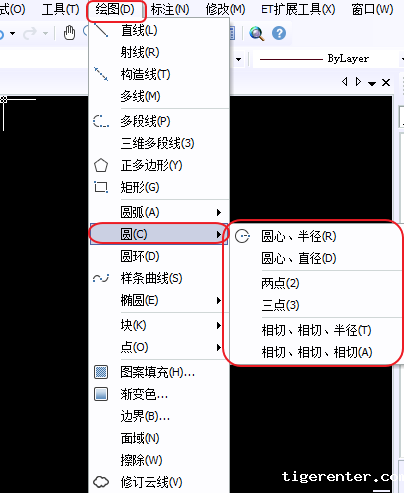
Task: Open the 标注(N) menu
Action: [170, 9]
